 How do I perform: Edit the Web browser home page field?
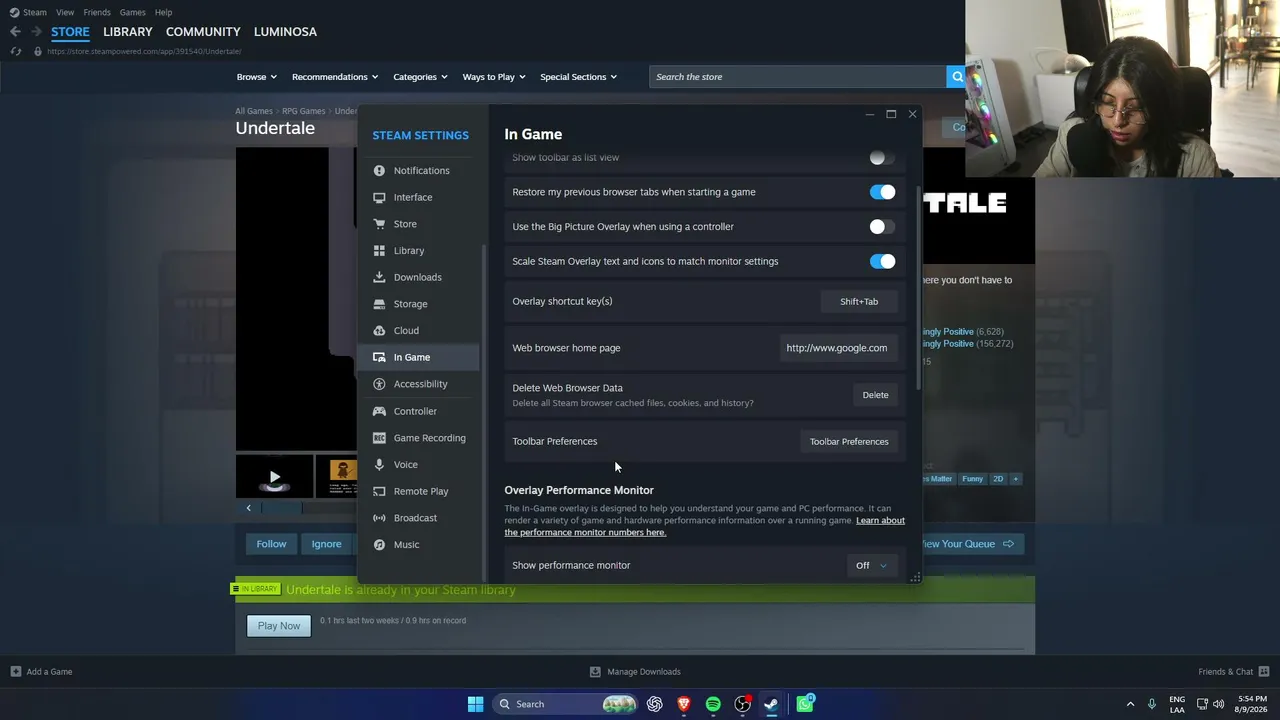coord(837,348)
